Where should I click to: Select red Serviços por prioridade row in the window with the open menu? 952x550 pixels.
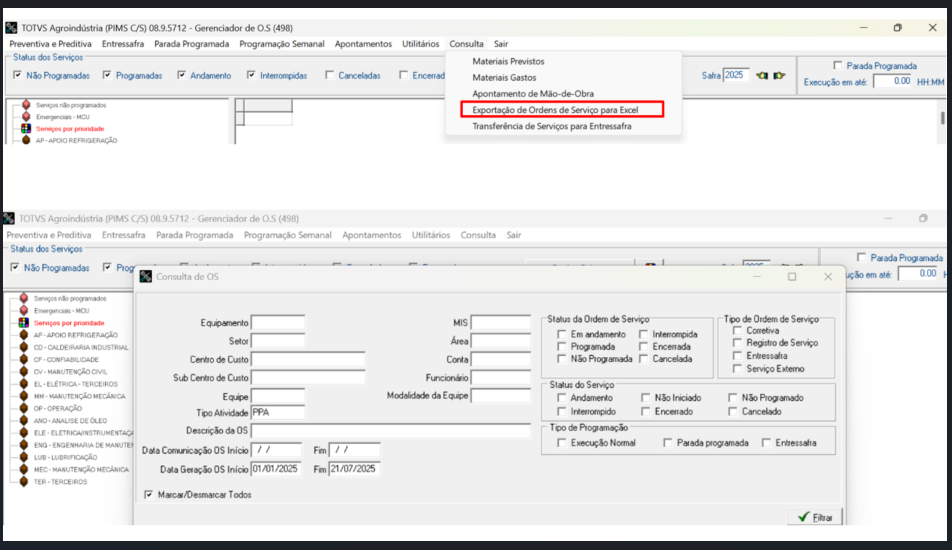(x=70, y=129)
